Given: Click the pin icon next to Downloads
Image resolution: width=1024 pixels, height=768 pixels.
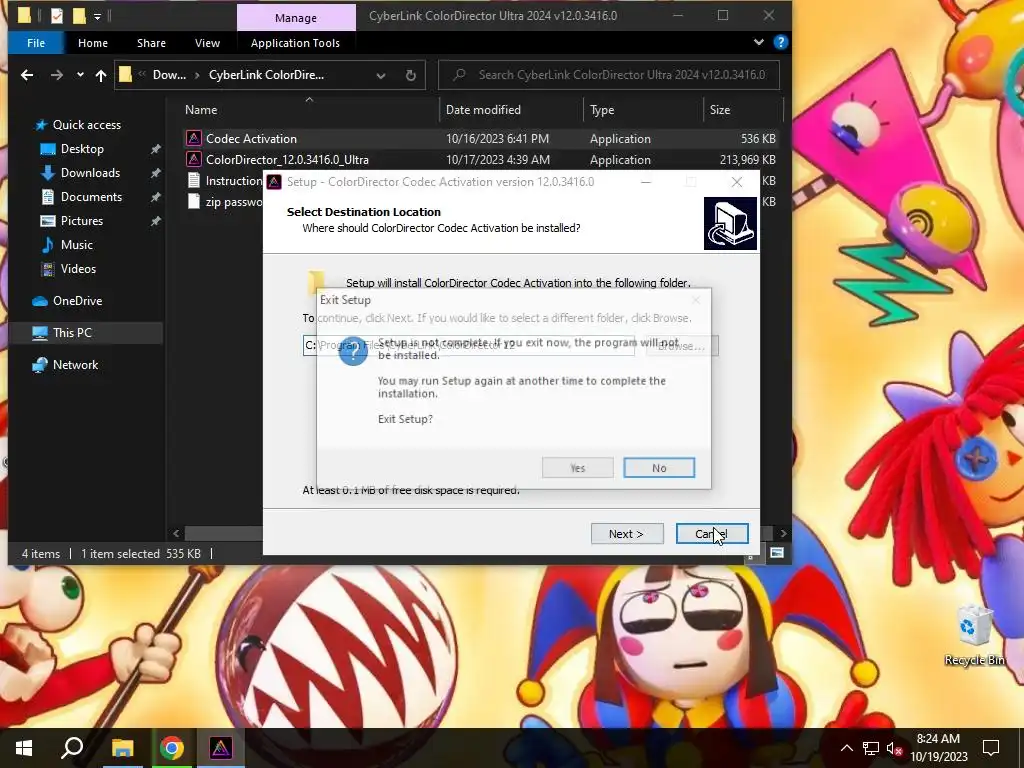Looking at the screenshot, I should tap(155, 173).
